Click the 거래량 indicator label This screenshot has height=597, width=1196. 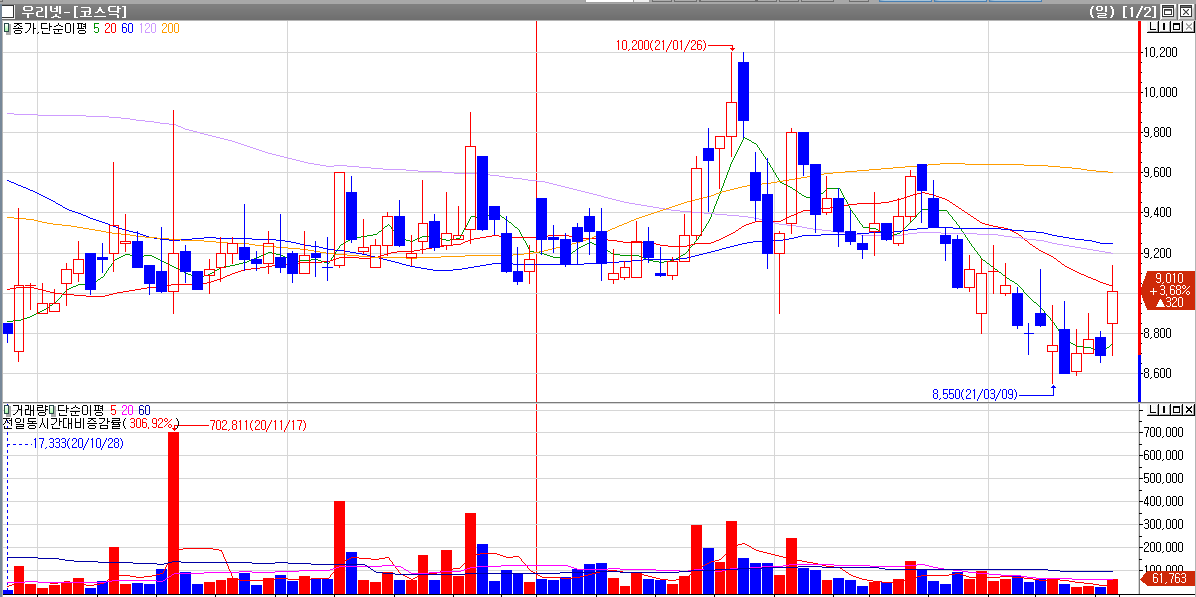[x=30, y=410]
